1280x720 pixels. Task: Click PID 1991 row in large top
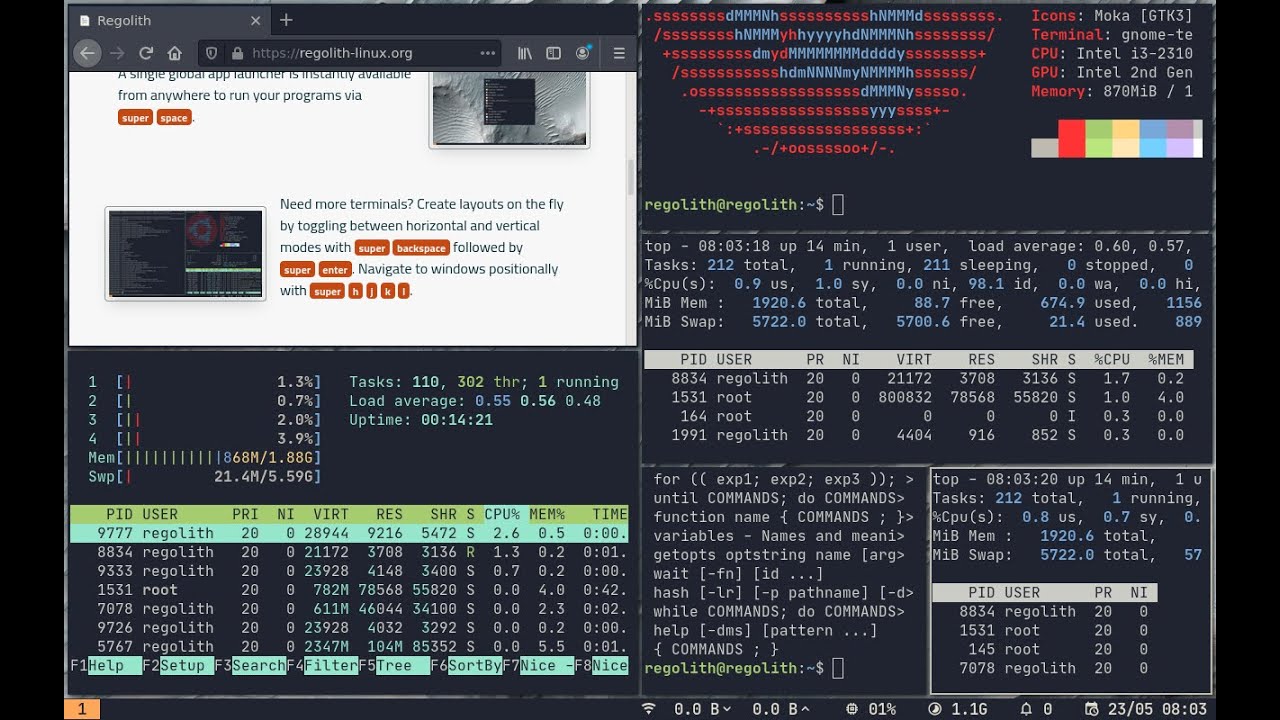click(918, 435)
